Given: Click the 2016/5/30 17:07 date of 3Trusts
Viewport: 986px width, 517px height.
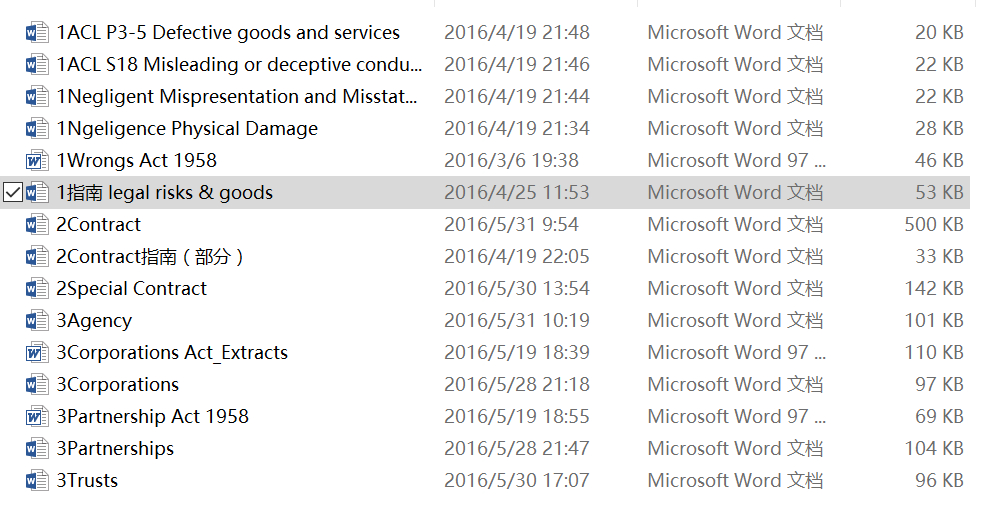Looking at the screenshot, I should tap(516, 481).
